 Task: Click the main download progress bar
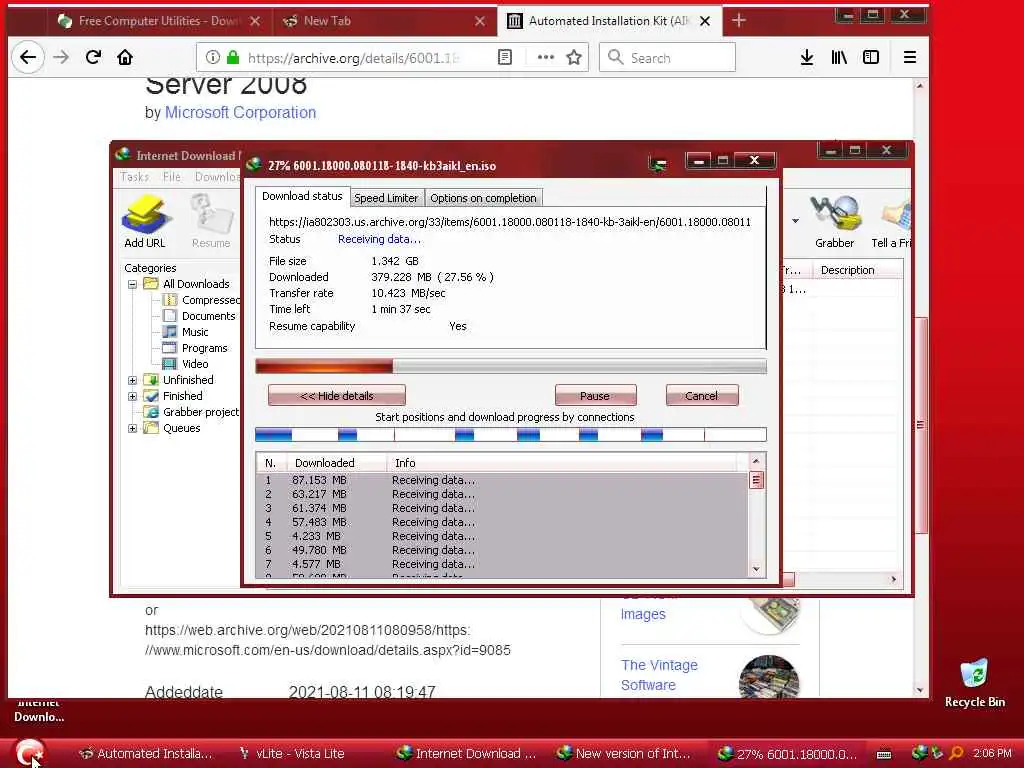tap(511, 366)
